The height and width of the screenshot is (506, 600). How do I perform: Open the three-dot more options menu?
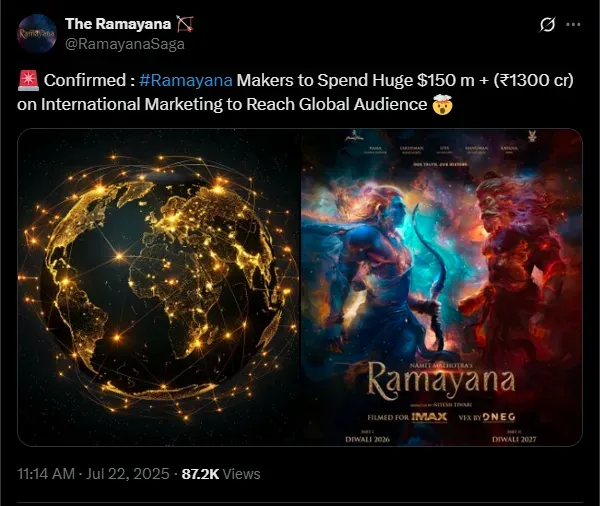(573, 24)
